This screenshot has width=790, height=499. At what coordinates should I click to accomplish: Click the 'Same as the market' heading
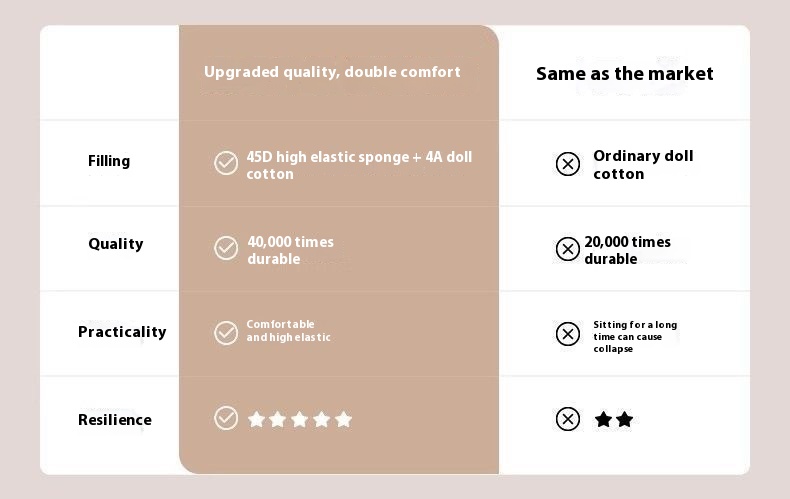coord(625,74)
